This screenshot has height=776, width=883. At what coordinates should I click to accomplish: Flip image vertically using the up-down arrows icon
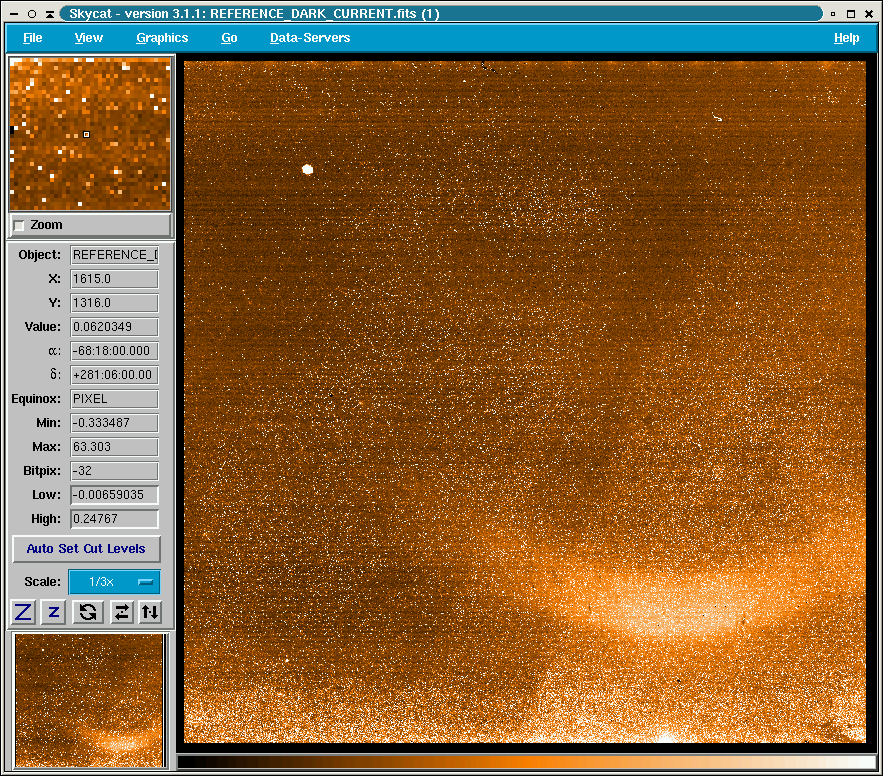[x=150, y=612]
